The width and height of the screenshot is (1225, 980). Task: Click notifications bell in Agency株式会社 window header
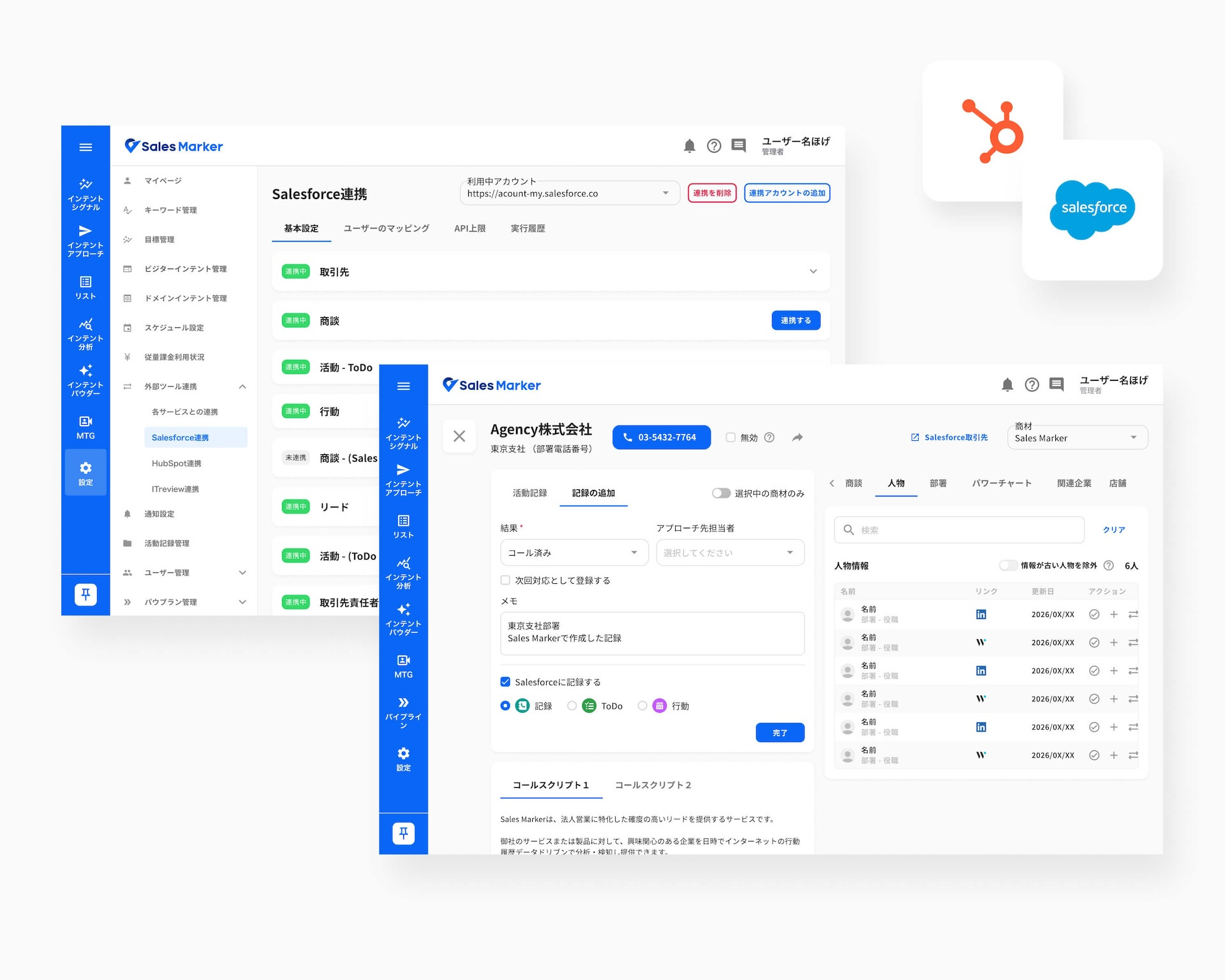(1007, 385)
